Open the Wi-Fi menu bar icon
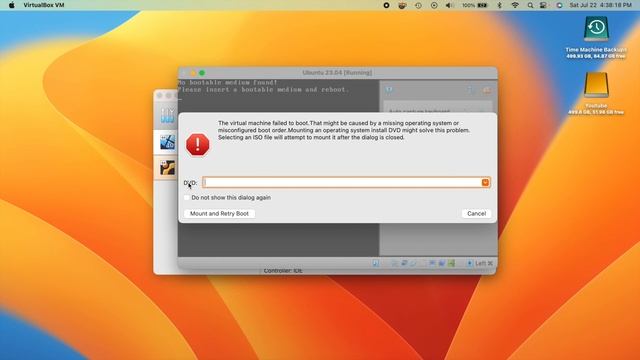640x360 pixels. point(515,5)
